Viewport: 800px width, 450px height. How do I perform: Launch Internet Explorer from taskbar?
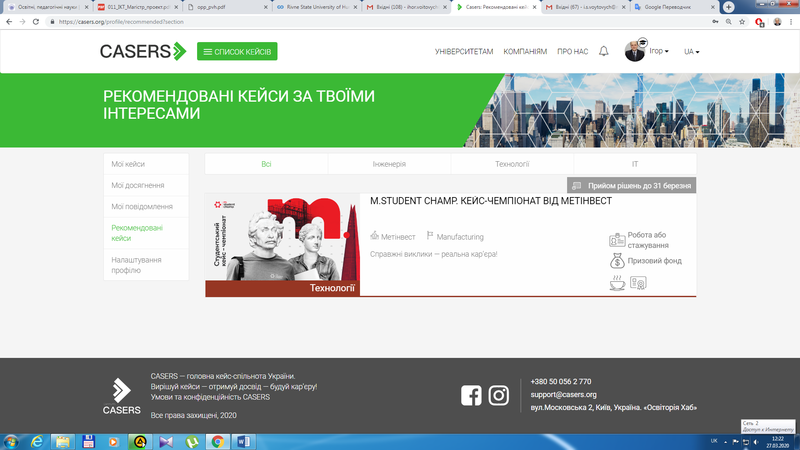pos(37,442)
